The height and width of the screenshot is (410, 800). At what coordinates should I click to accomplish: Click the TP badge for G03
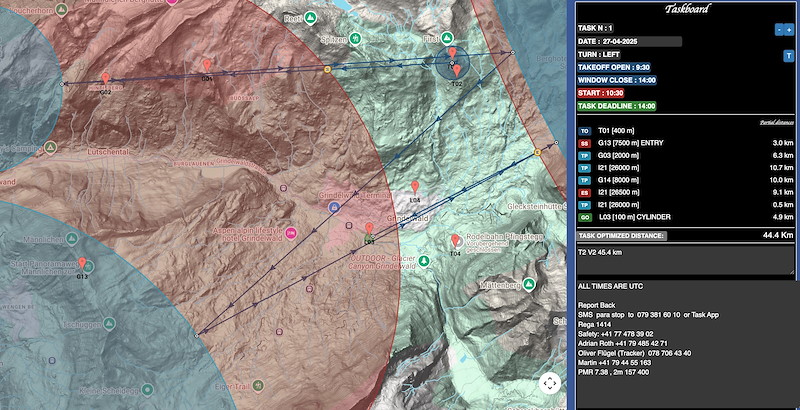click(x=585, y=156)
